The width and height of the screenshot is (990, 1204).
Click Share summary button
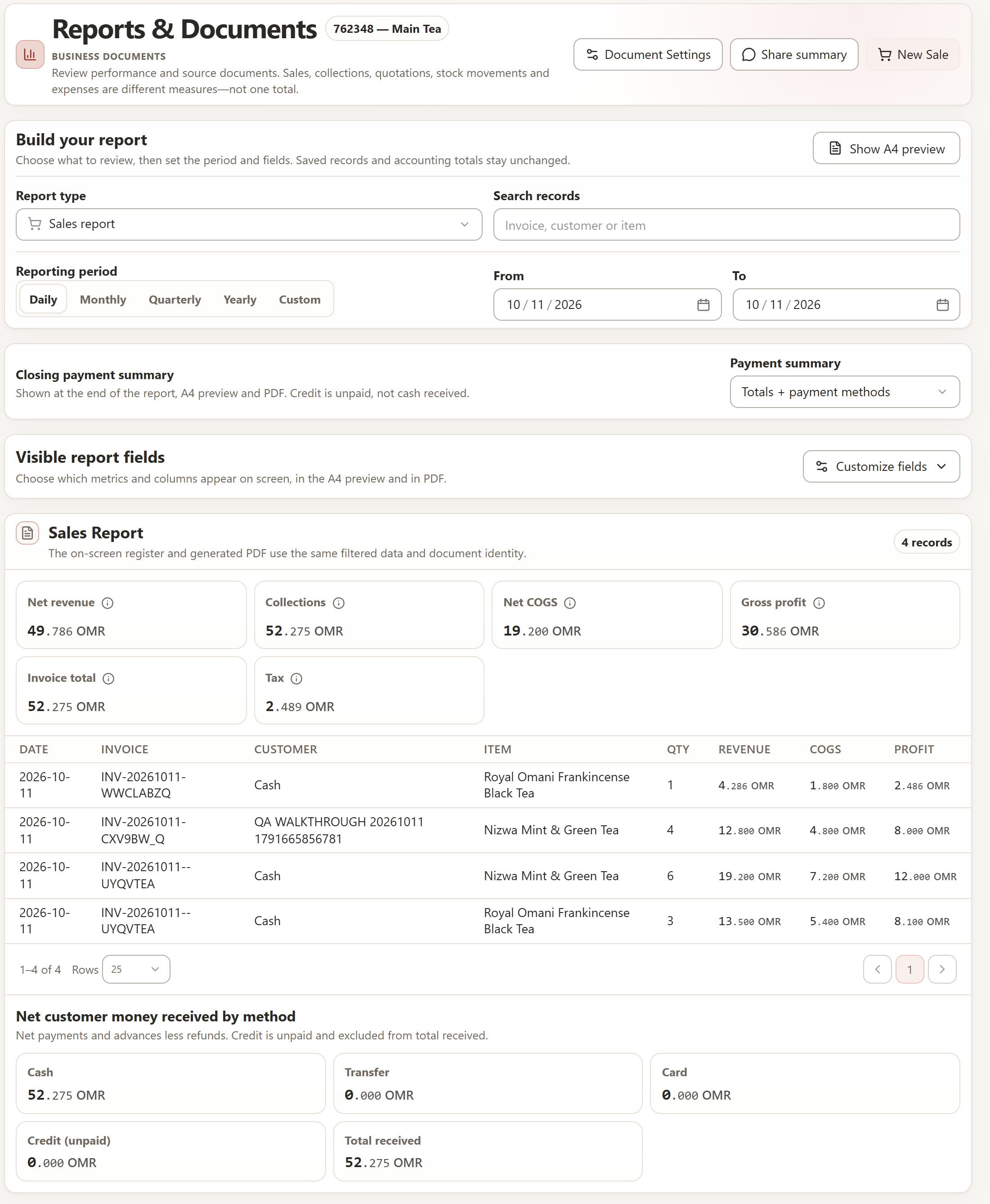click(x=794, y=55)
